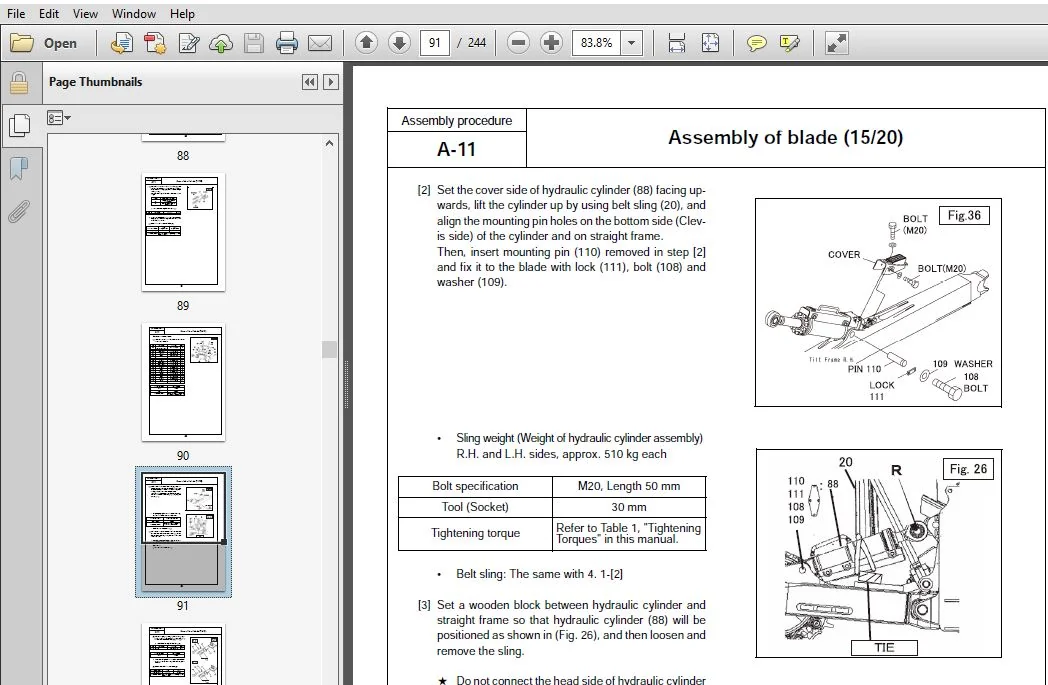Click the Edit/Sign document icon

189,43
